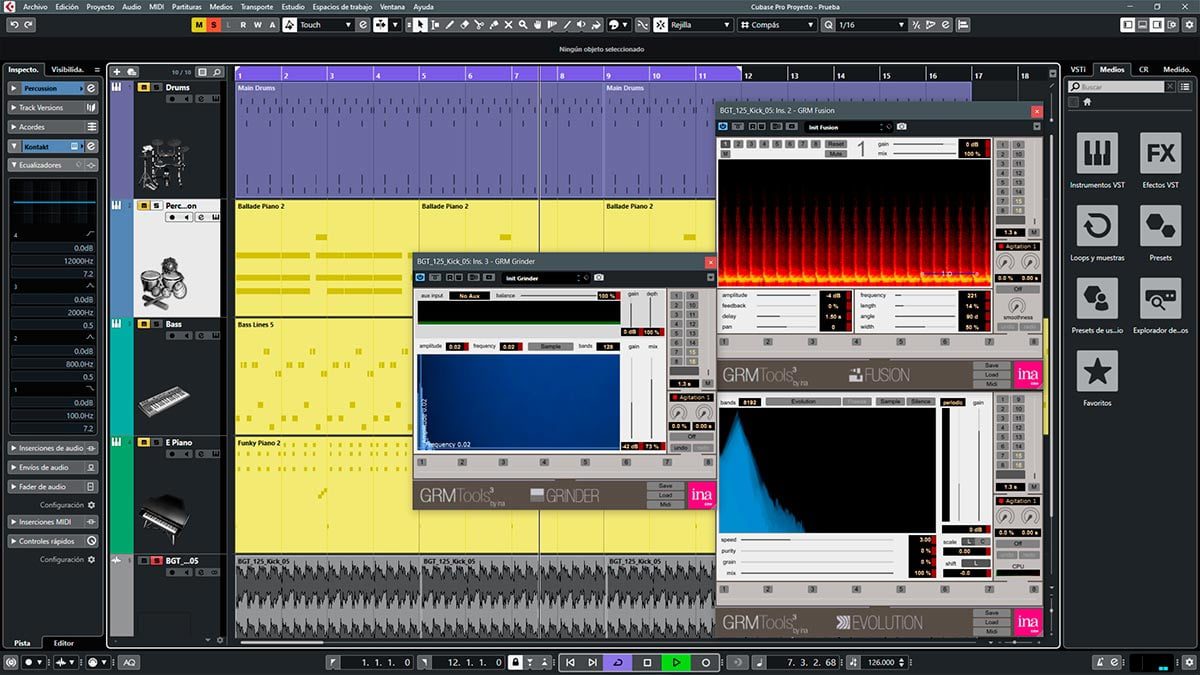Screen dimensions: 1200x675
Task: Open Proyecto menu
Action: [100, 6]
